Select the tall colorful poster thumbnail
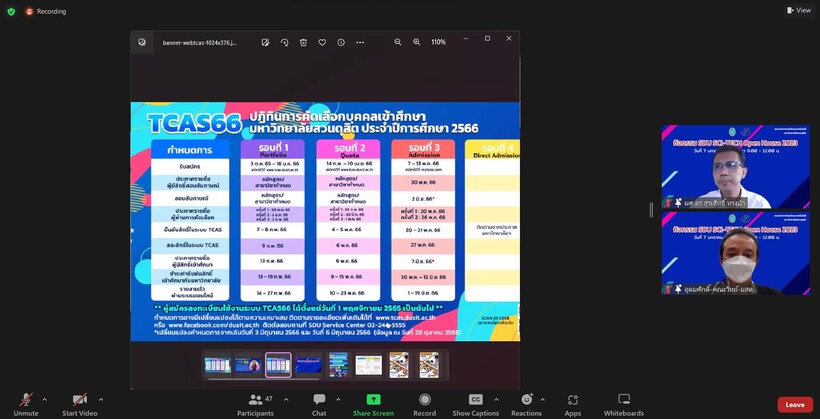Screen dimensions: 820x419 tap(338, 365)
